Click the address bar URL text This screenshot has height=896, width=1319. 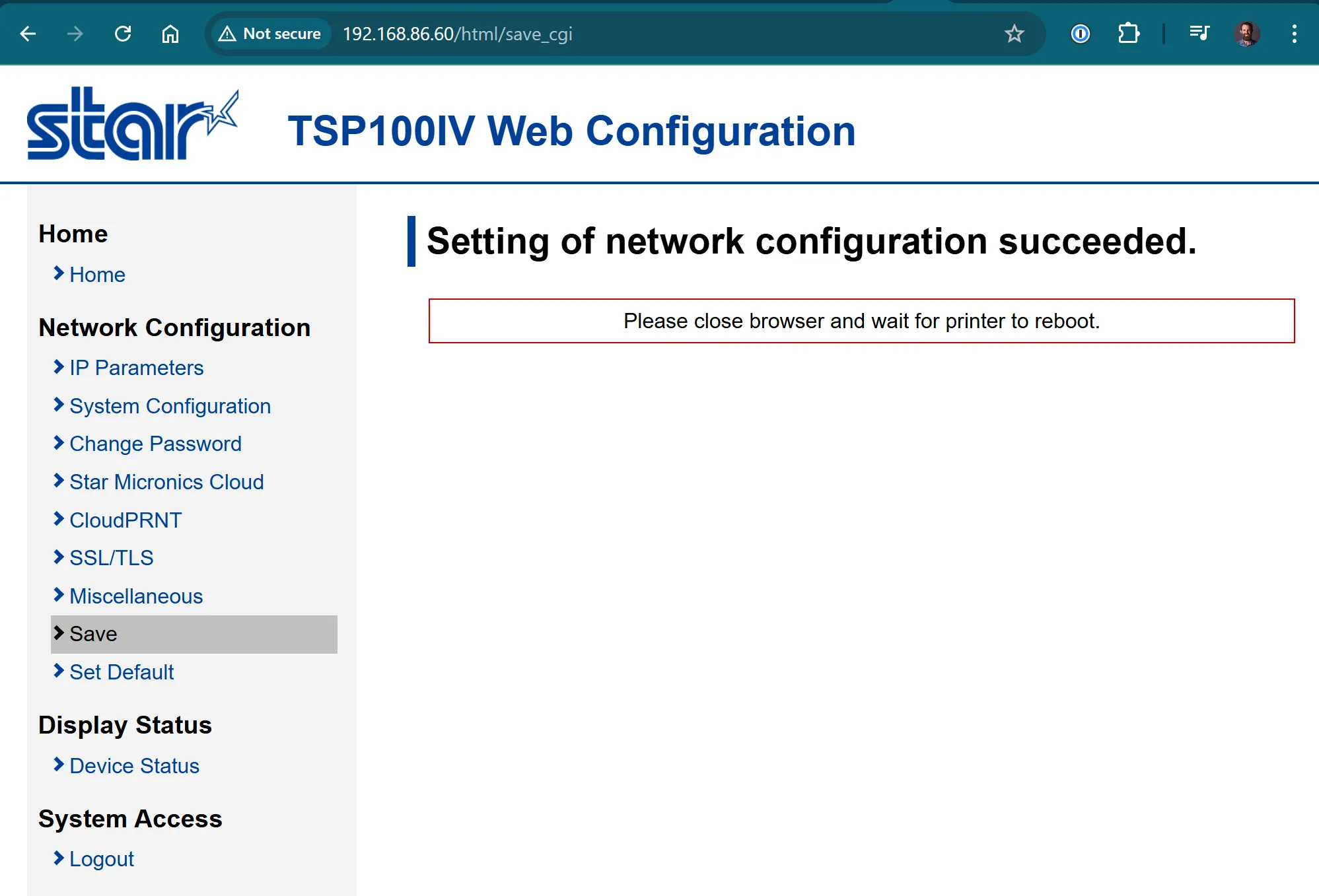457,34
